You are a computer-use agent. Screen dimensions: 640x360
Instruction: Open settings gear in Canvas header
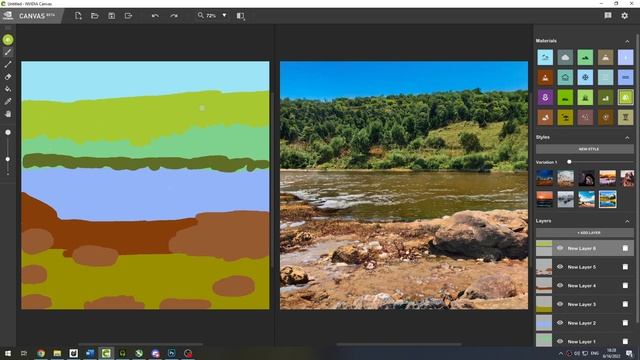pos(624,16)
